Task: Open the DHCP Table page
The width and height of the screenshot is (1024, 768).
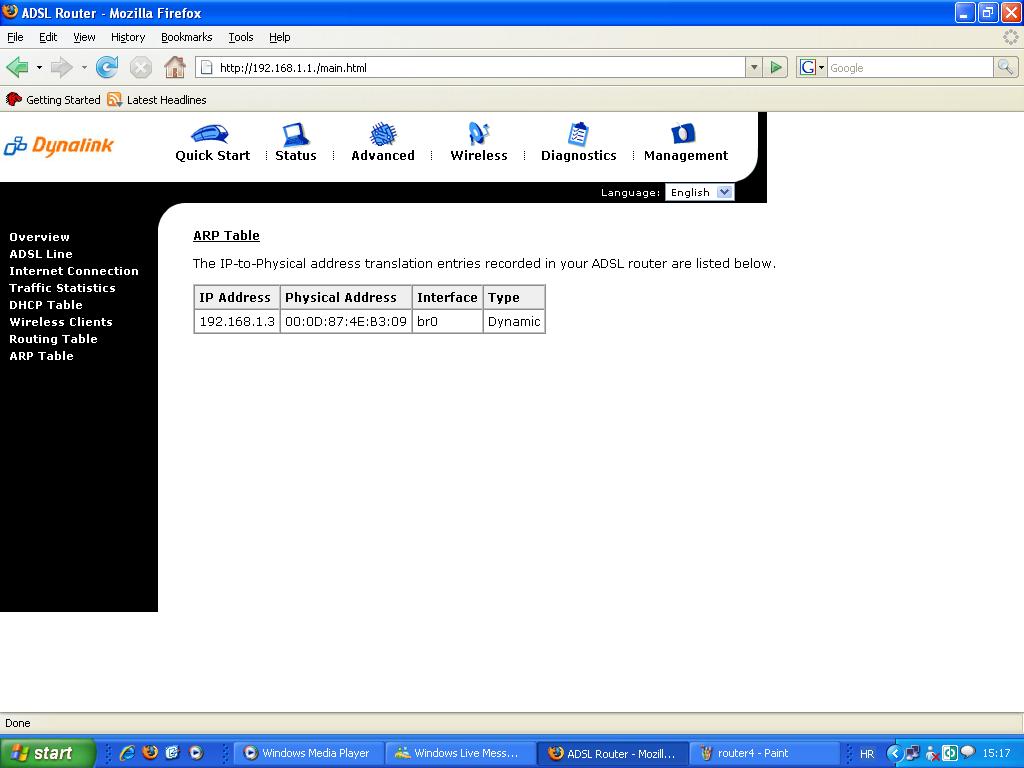Action: (46, 305)
